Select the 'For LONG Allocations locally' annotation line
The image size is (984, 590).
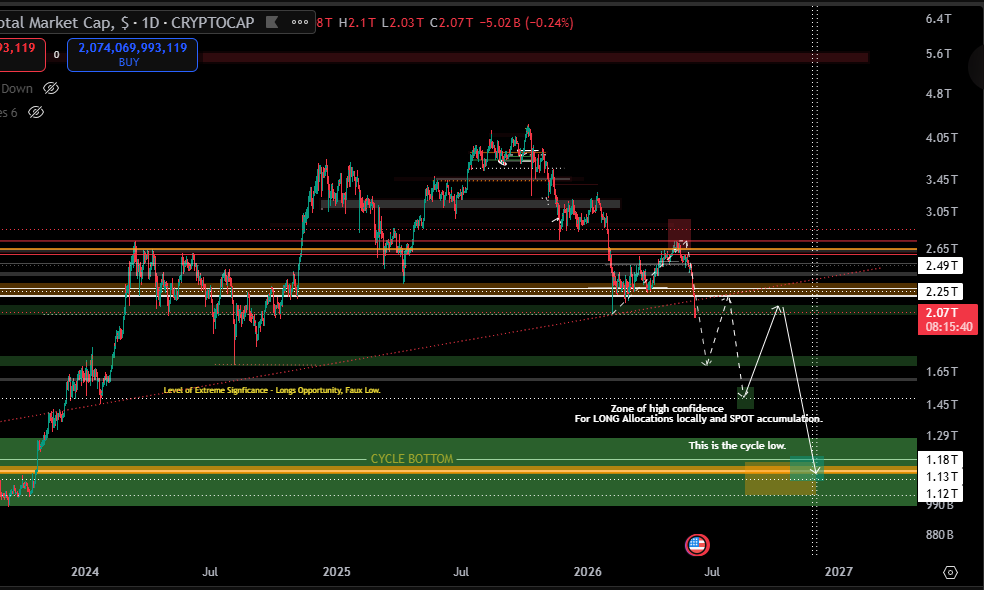pos(698,419)
